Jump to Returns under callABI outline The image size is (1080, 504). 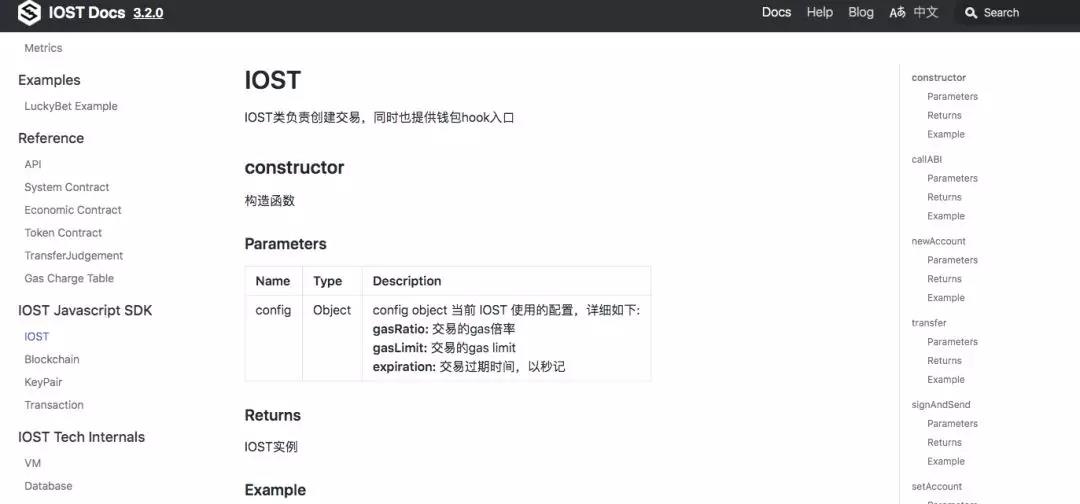point(944,197)
